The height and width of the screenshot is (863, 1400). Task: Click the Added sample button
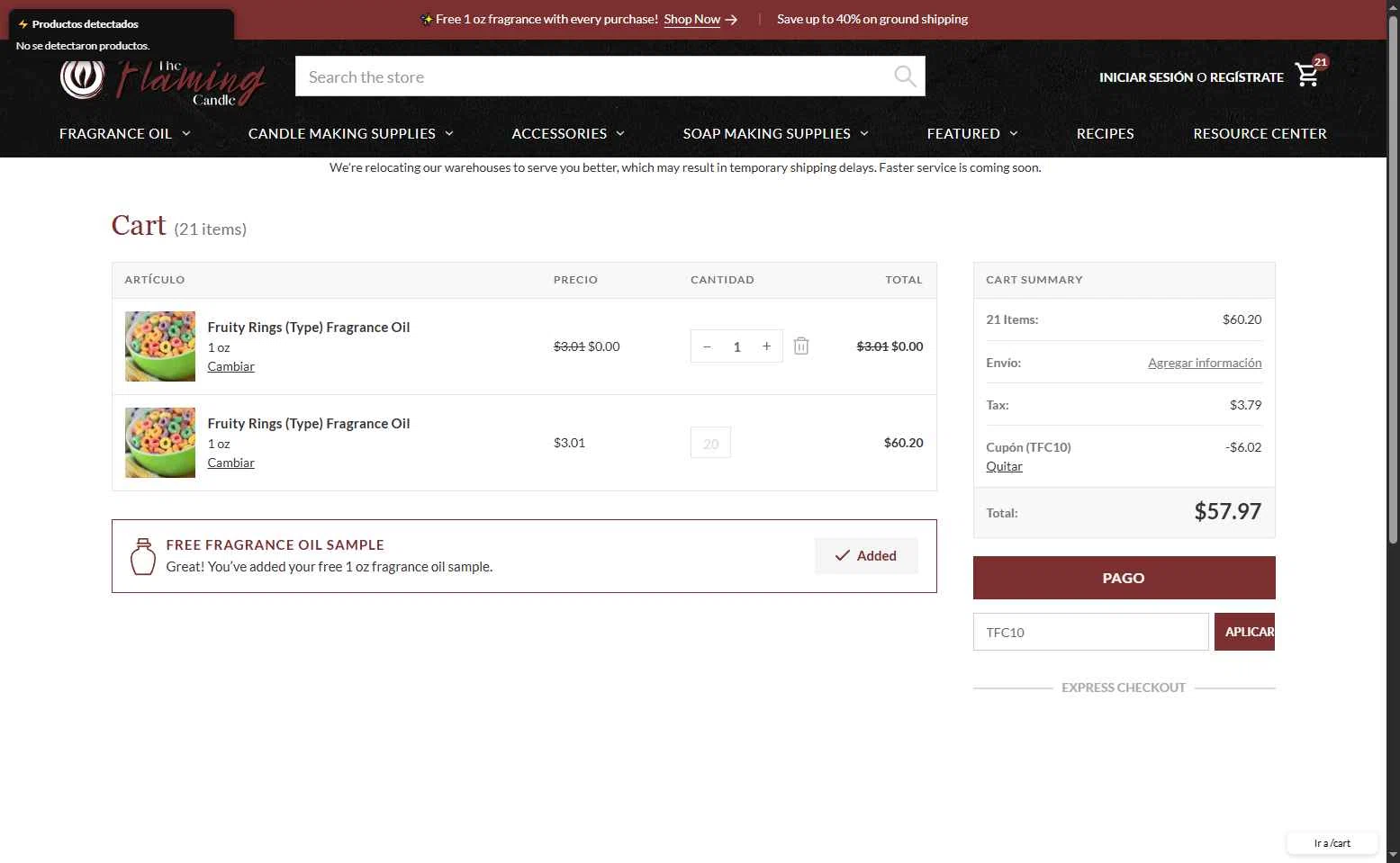point(866,556)
